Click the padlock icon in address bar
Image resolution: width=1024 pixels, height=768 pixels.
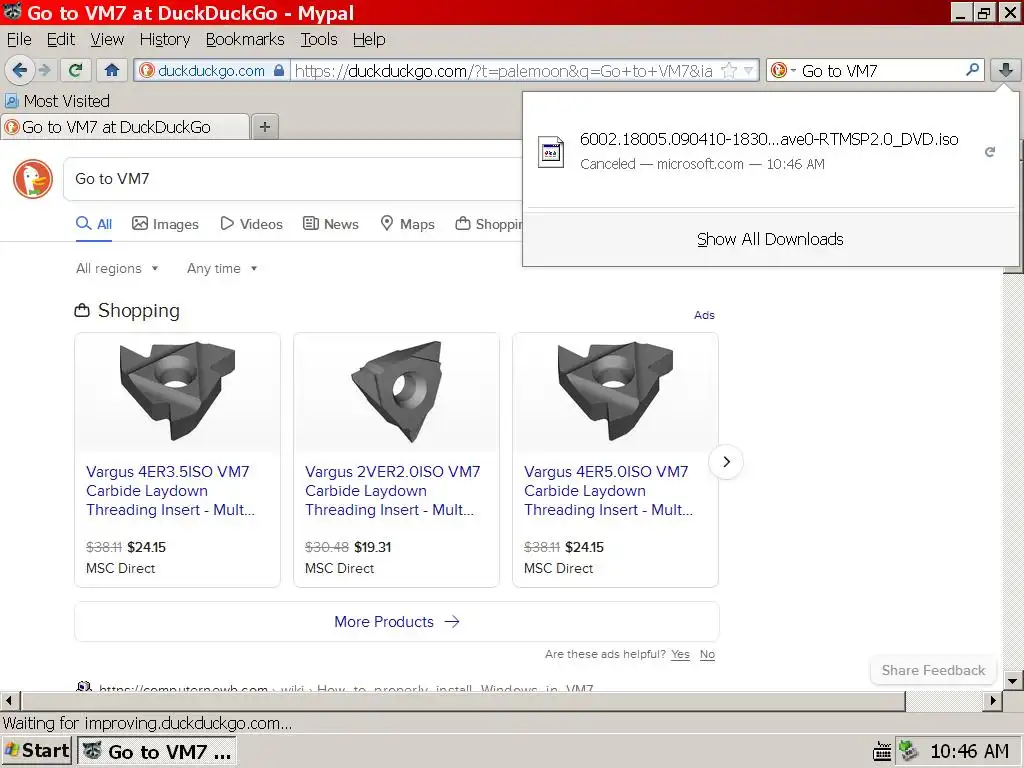(279, 70)
